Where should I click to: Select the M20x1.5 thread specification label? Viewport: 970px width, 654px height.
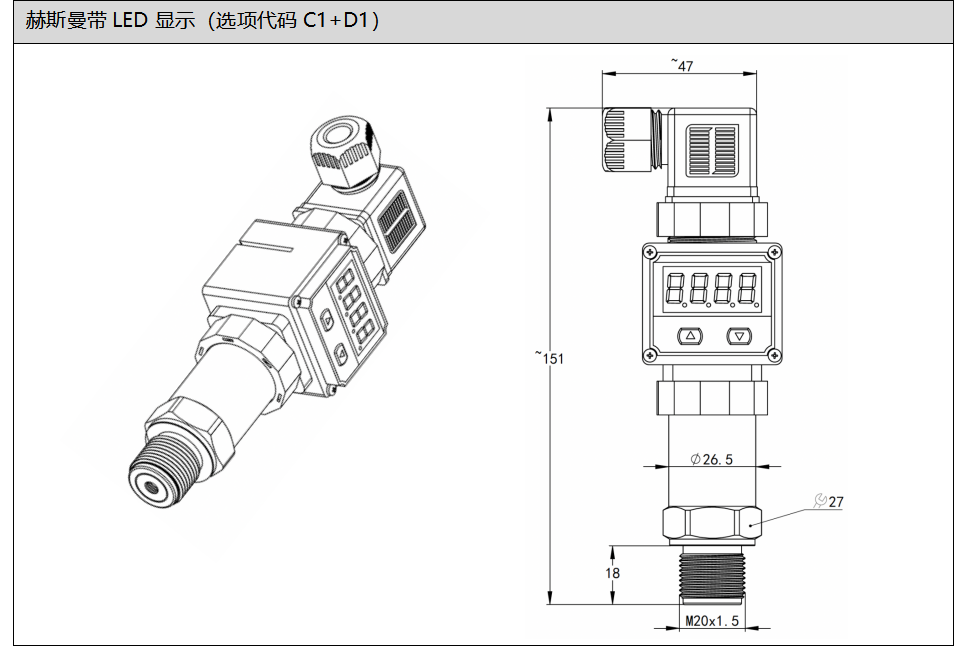tap(711, 621)
